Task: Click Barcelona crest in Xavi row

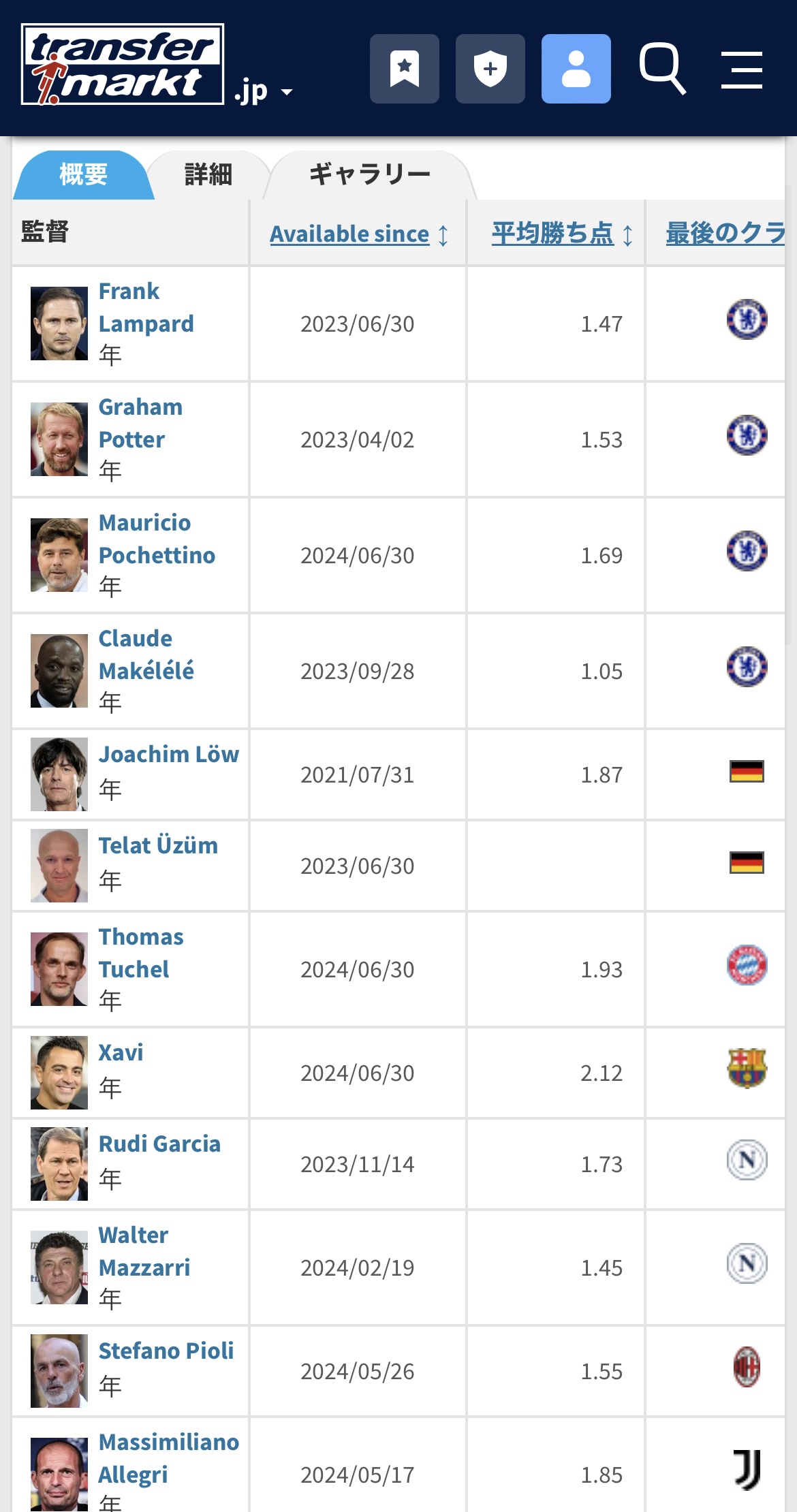Action: coord(747,1068)
